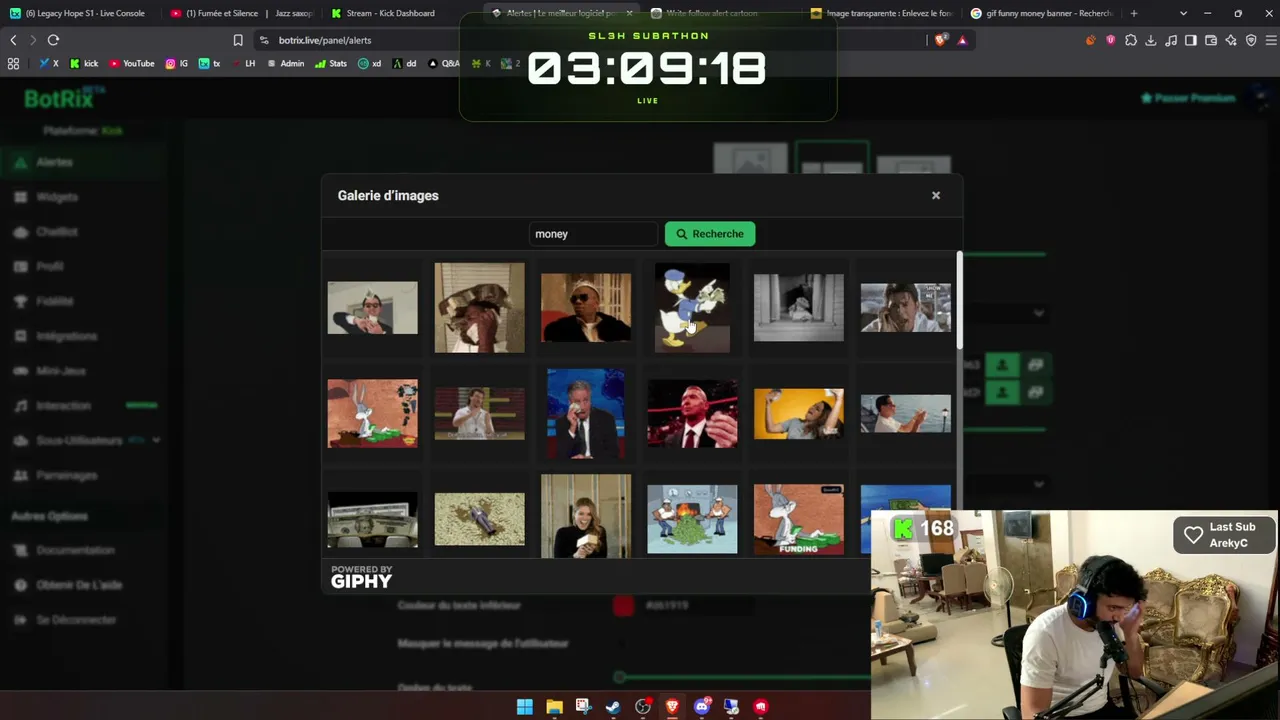Open the X bookmark
1280x720 pixels.
(x=49, y=63)
